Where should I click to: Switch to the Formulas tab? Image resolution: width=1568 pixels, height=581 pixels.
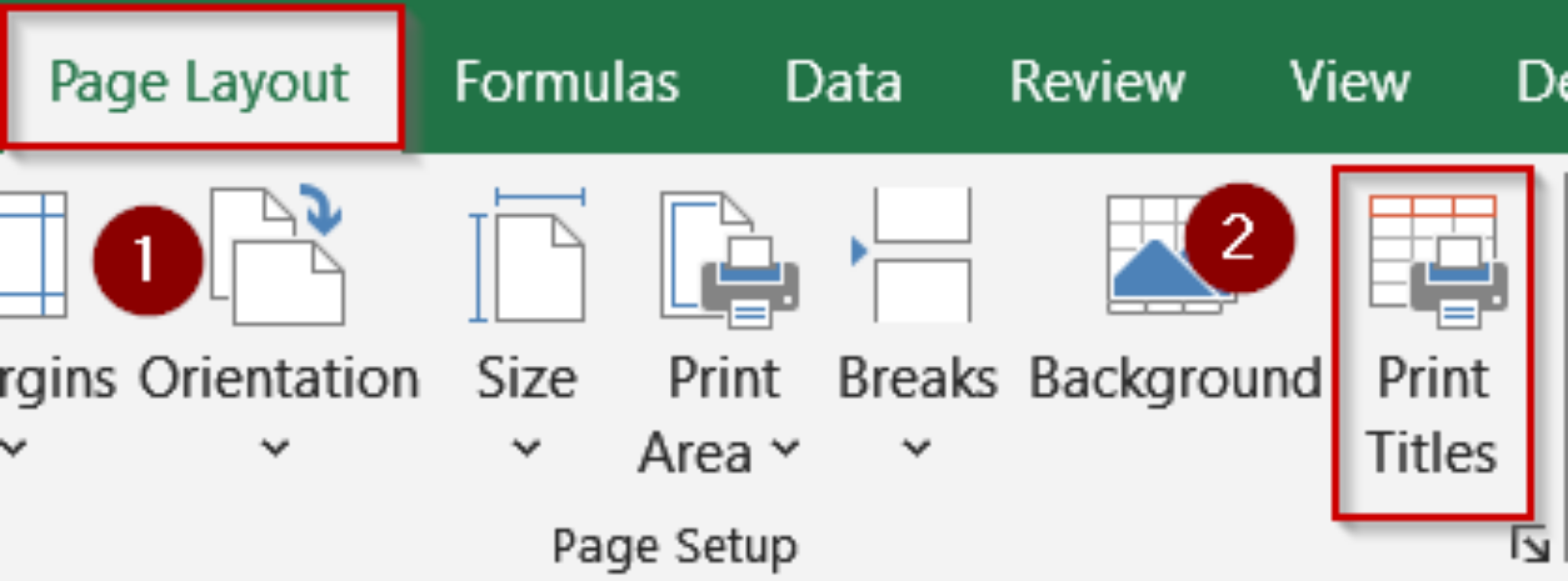567,81
